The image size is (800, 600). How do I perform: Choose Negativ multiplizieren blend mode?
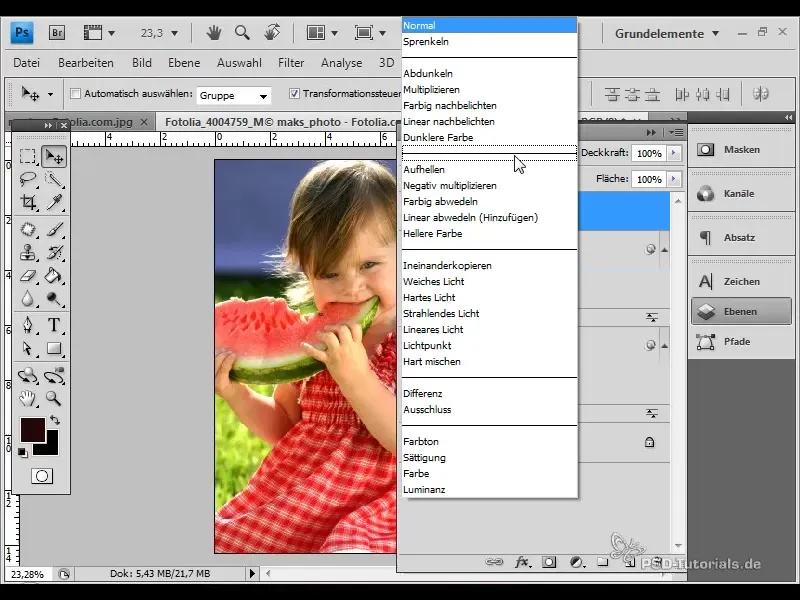coord(489,186)
